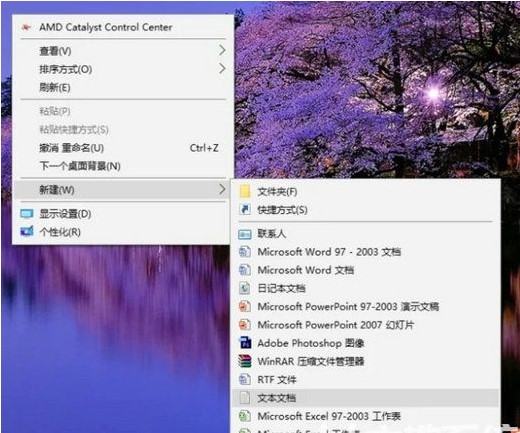Viewport: 520px width, 433px height.
Task: Click icon for Excel 97-2003 工作表
Action: click(x=245, y=416)
